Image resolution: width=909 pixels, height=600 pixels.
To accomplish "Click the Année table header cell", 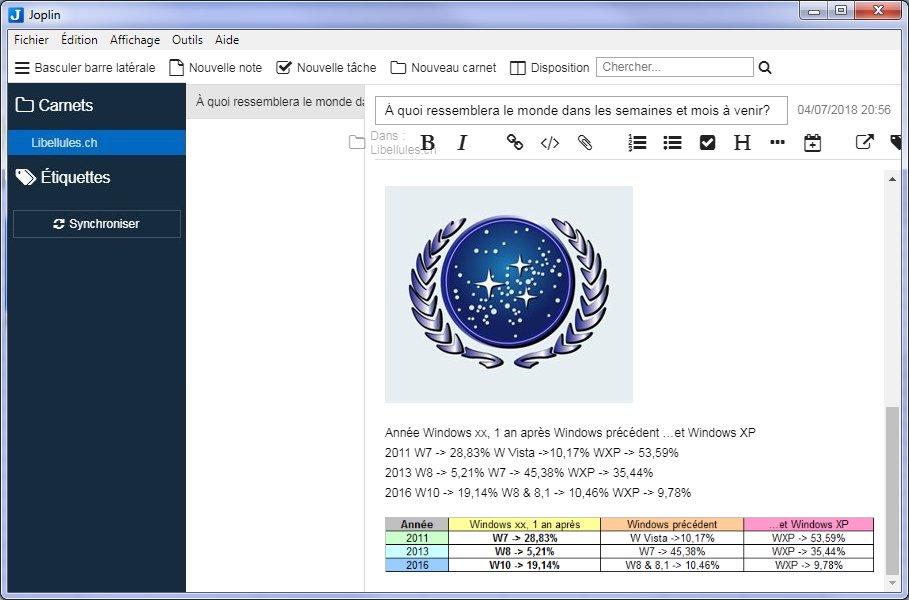I will click(x=417, y=525).
